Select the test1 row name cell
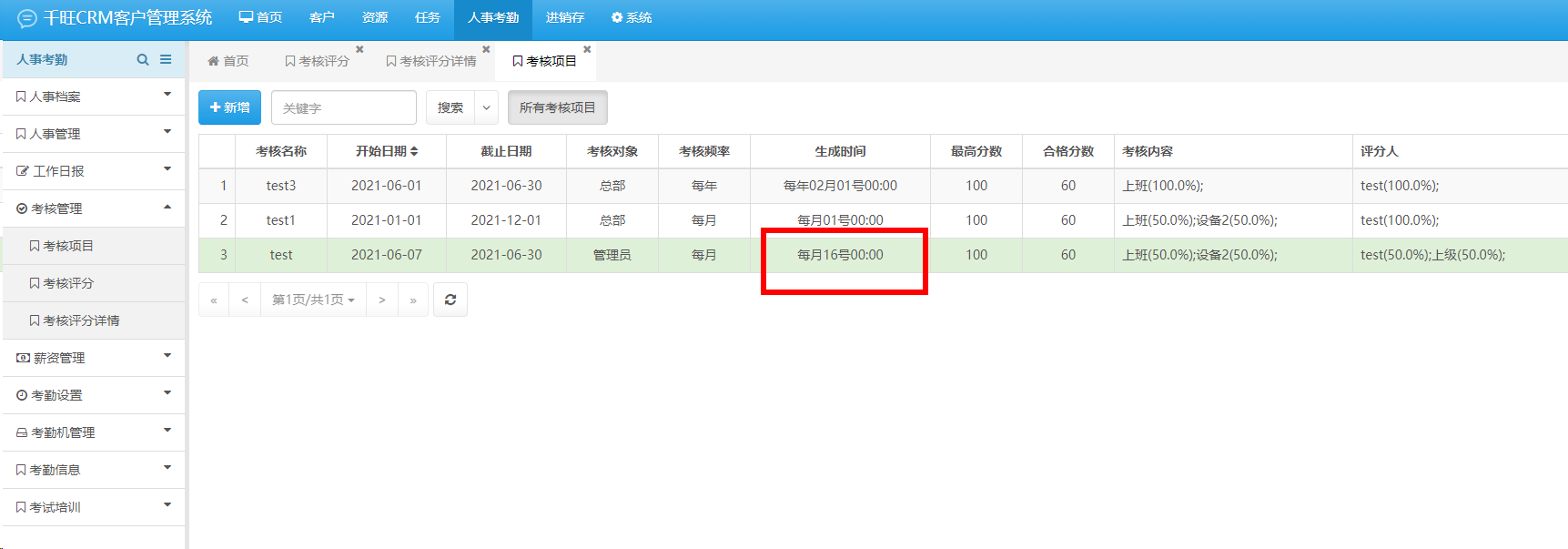Image resolution: width=1568 pixels, height=549 pixels. pos(281,220)
